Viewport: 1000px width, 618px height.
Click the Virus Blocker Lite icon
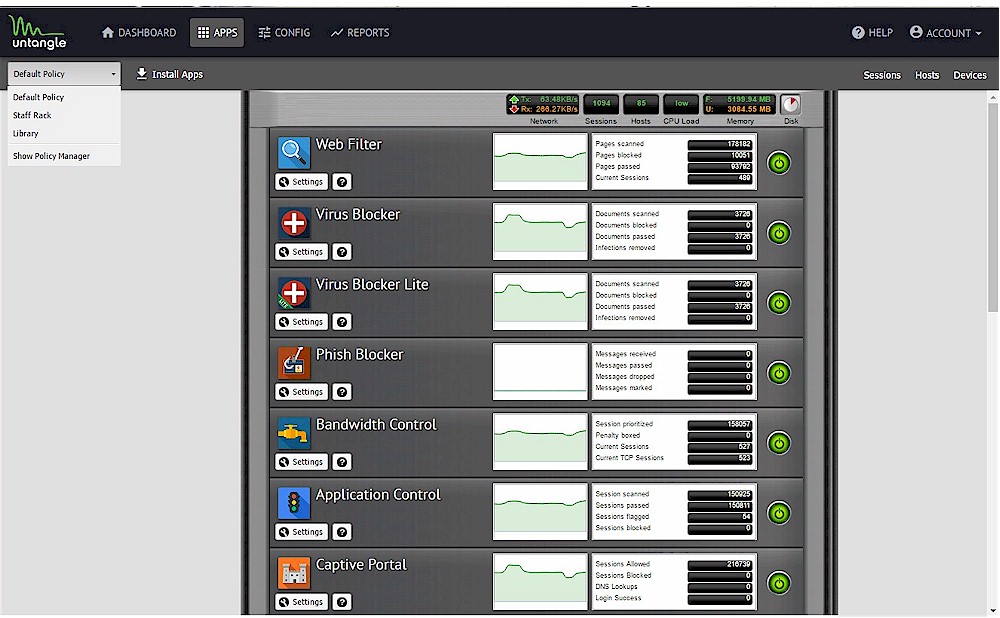pyautogui.click(x=294, y=293)
